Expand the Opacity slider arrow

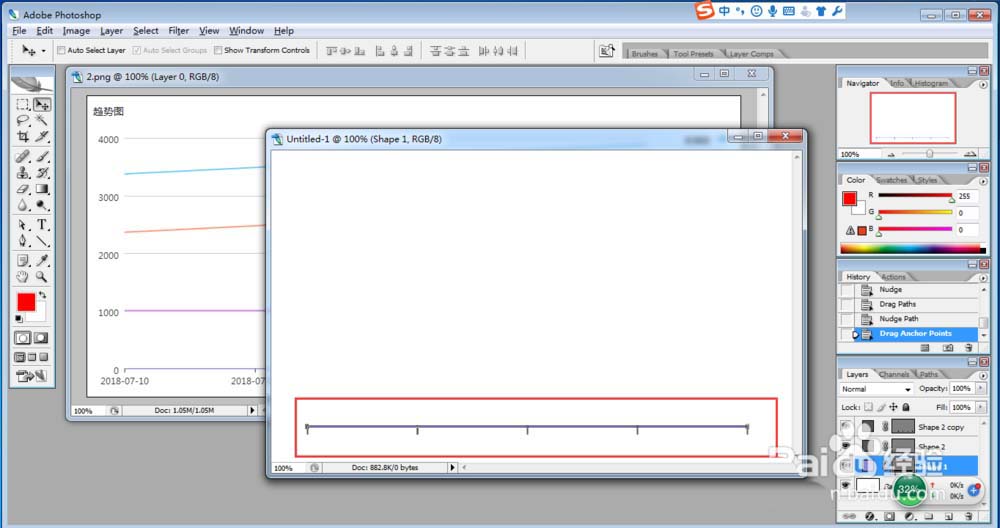click(x=979, y=388)
